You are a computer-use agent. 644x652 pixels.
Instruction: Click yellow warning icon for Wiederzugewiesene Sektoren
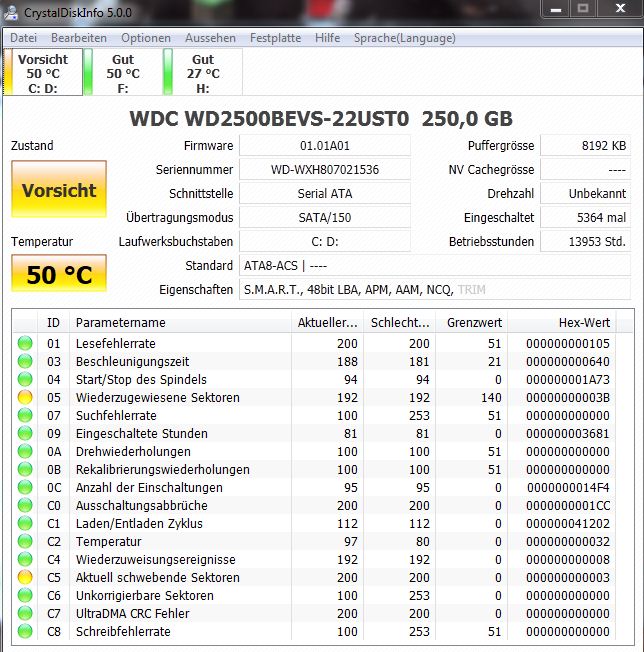tap(25, 398)
